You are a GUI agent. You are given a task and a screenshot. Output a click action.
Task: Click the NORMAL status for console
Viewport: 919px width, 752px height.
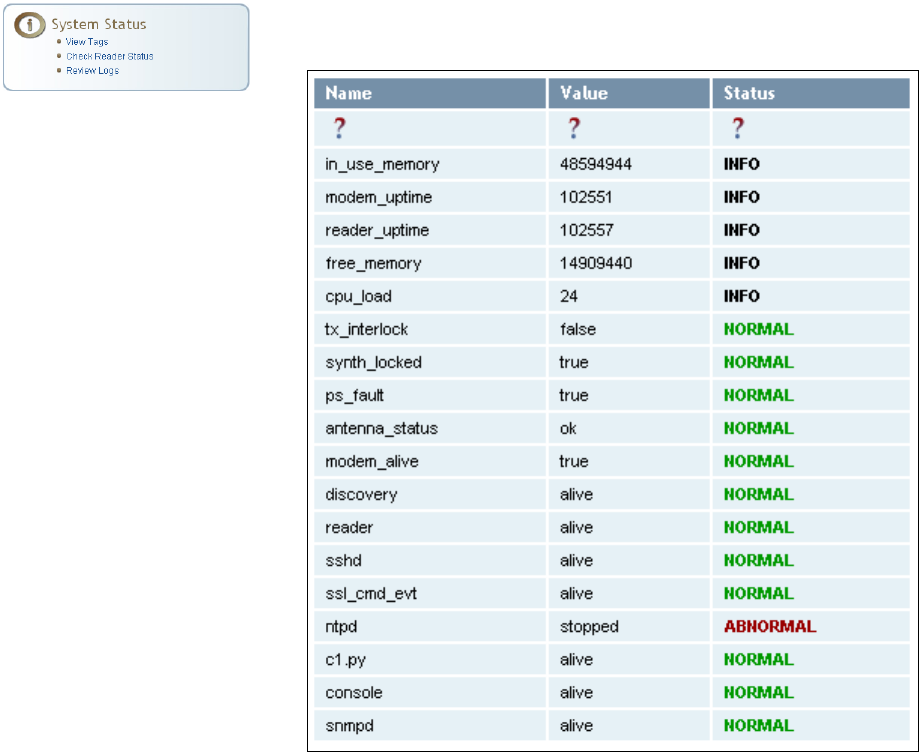point(758,692)
